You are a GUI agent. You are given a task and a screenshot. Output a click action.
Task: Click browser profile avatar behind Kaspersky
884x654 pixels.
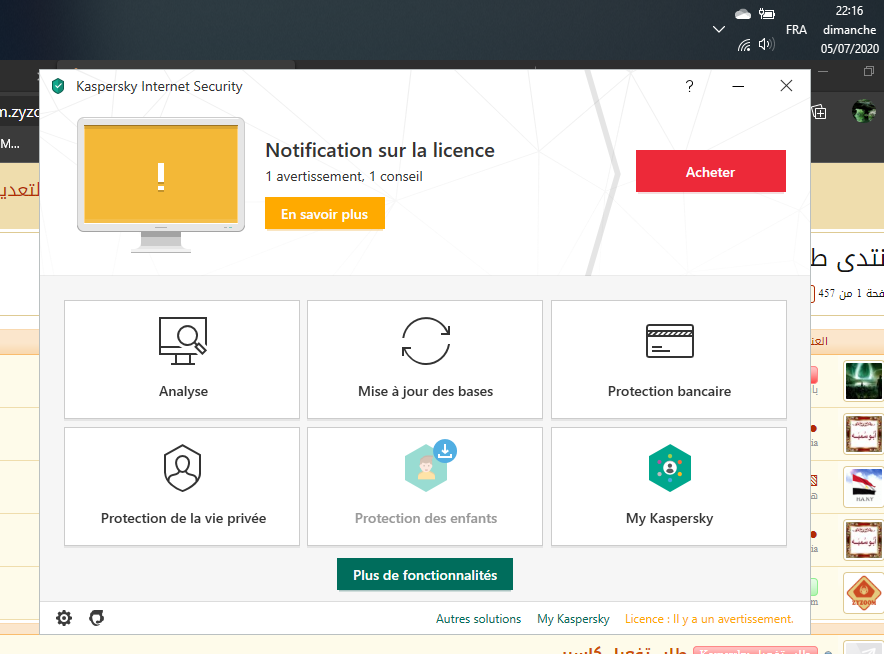pyautogui.click(x=863, y=111)
